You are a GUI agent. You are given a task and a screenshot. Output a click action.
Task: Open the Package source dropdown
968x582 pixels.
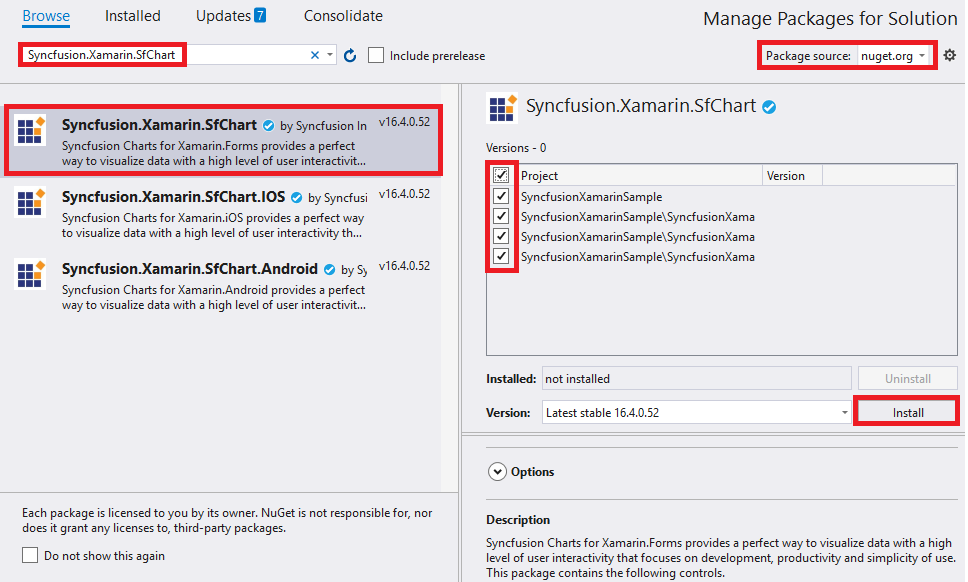[x=893, y=56]
